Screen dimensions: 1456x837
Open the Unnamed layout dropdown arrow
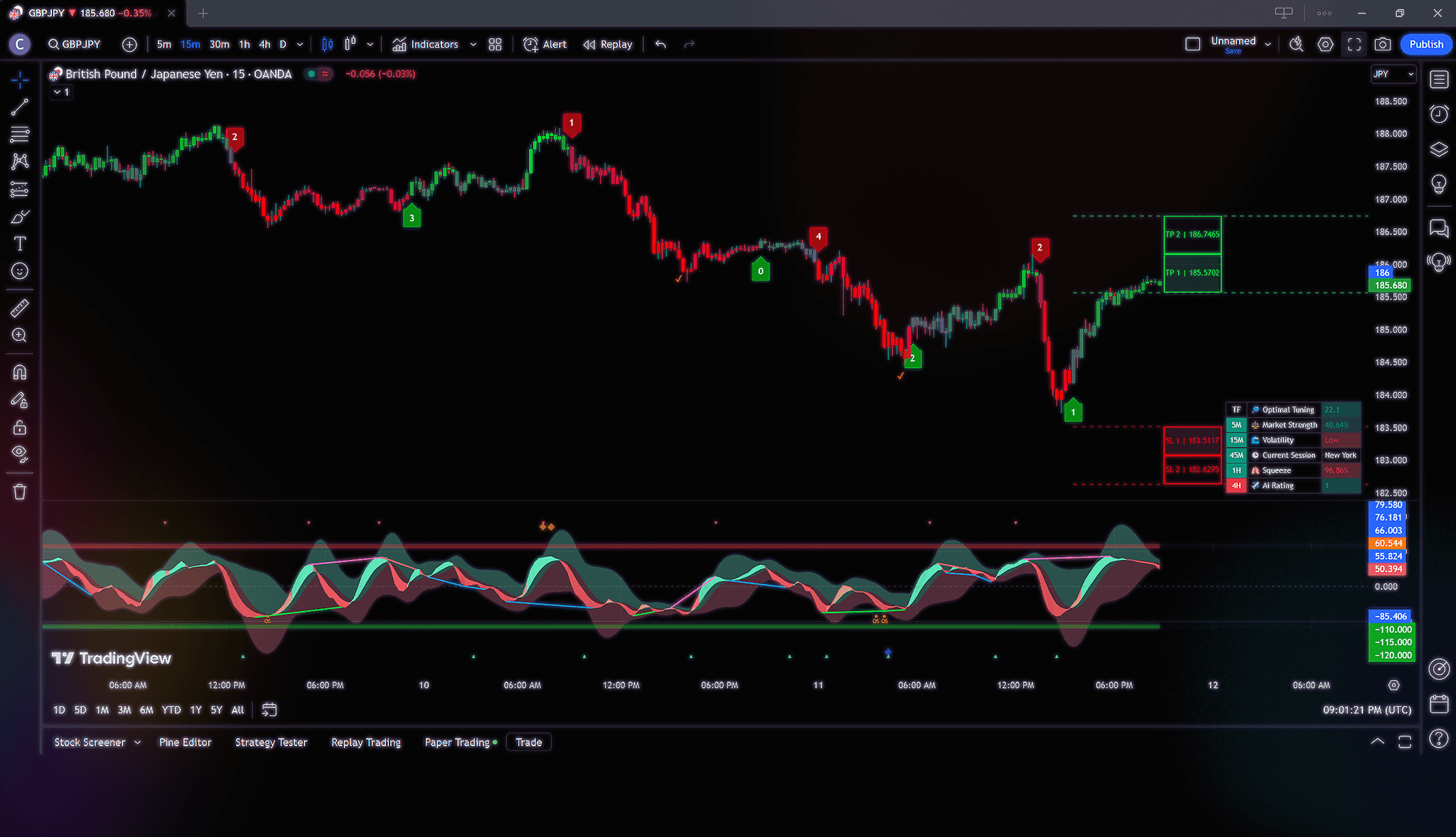(1268, 44)
